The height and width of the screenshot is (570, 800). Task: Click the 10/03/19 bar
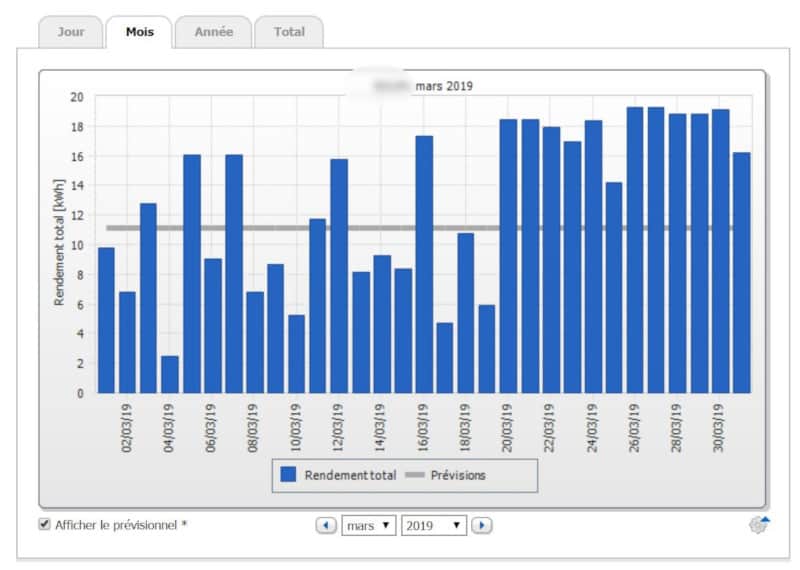pos(297,353)
